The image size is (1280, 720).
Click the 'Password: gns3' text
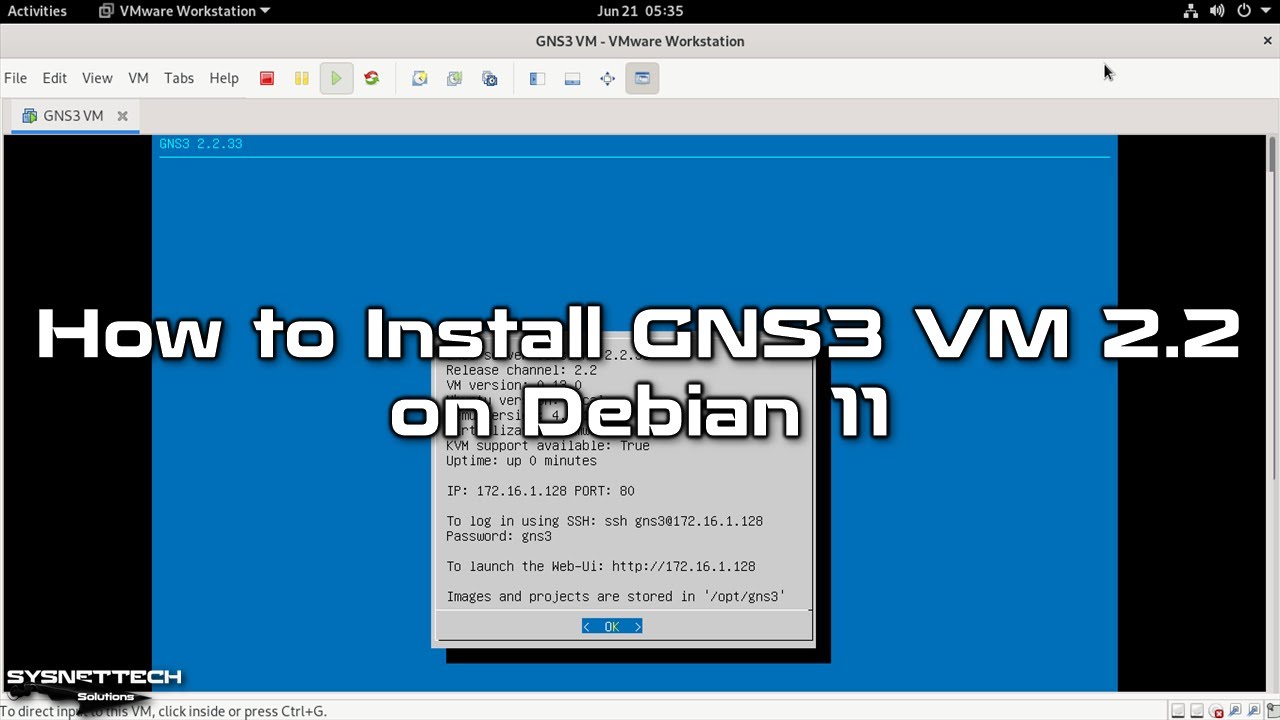click(499, 536)
